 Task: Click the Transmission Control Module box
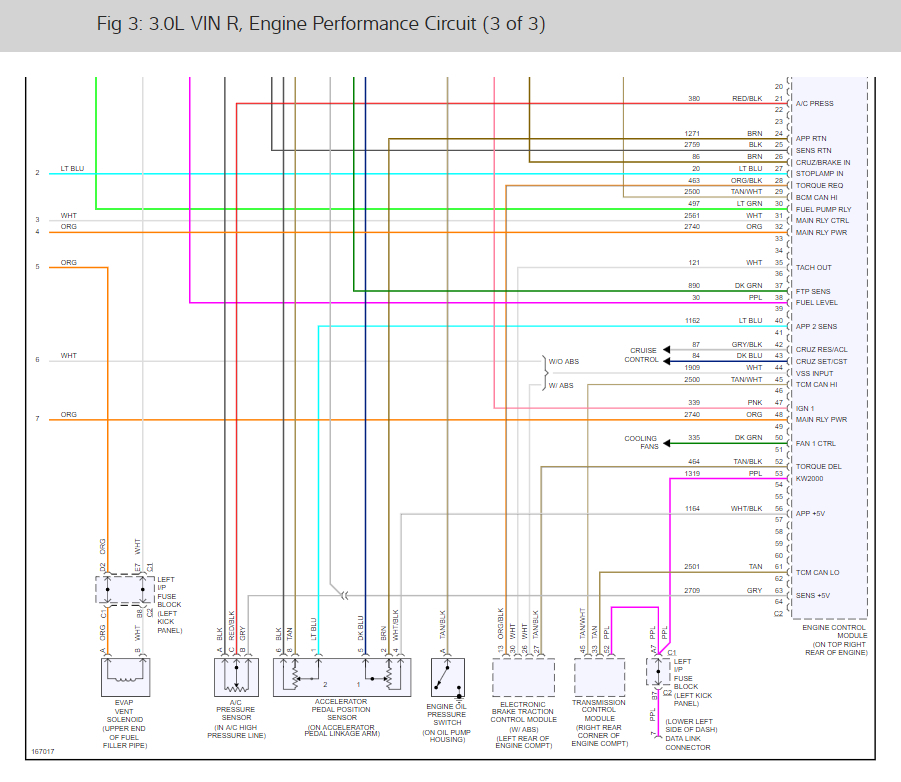click(x=599, y=677)
